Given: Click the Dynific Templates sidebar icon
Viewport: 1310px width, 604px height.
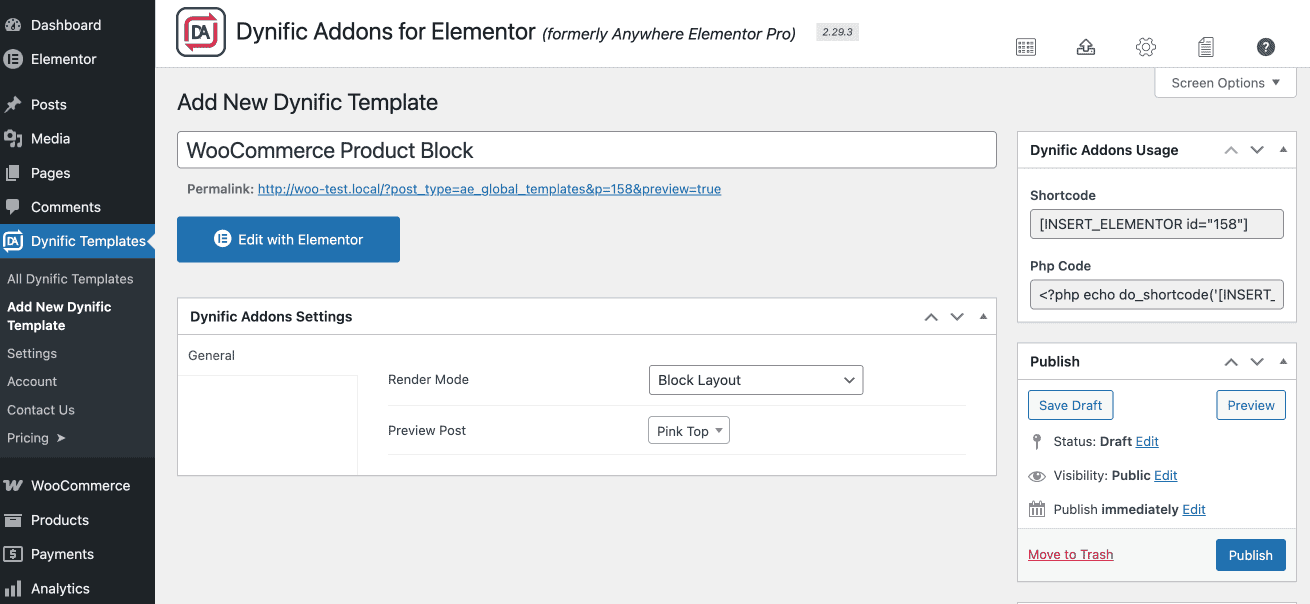Looking at the screenshot, I should coord(13,241).
